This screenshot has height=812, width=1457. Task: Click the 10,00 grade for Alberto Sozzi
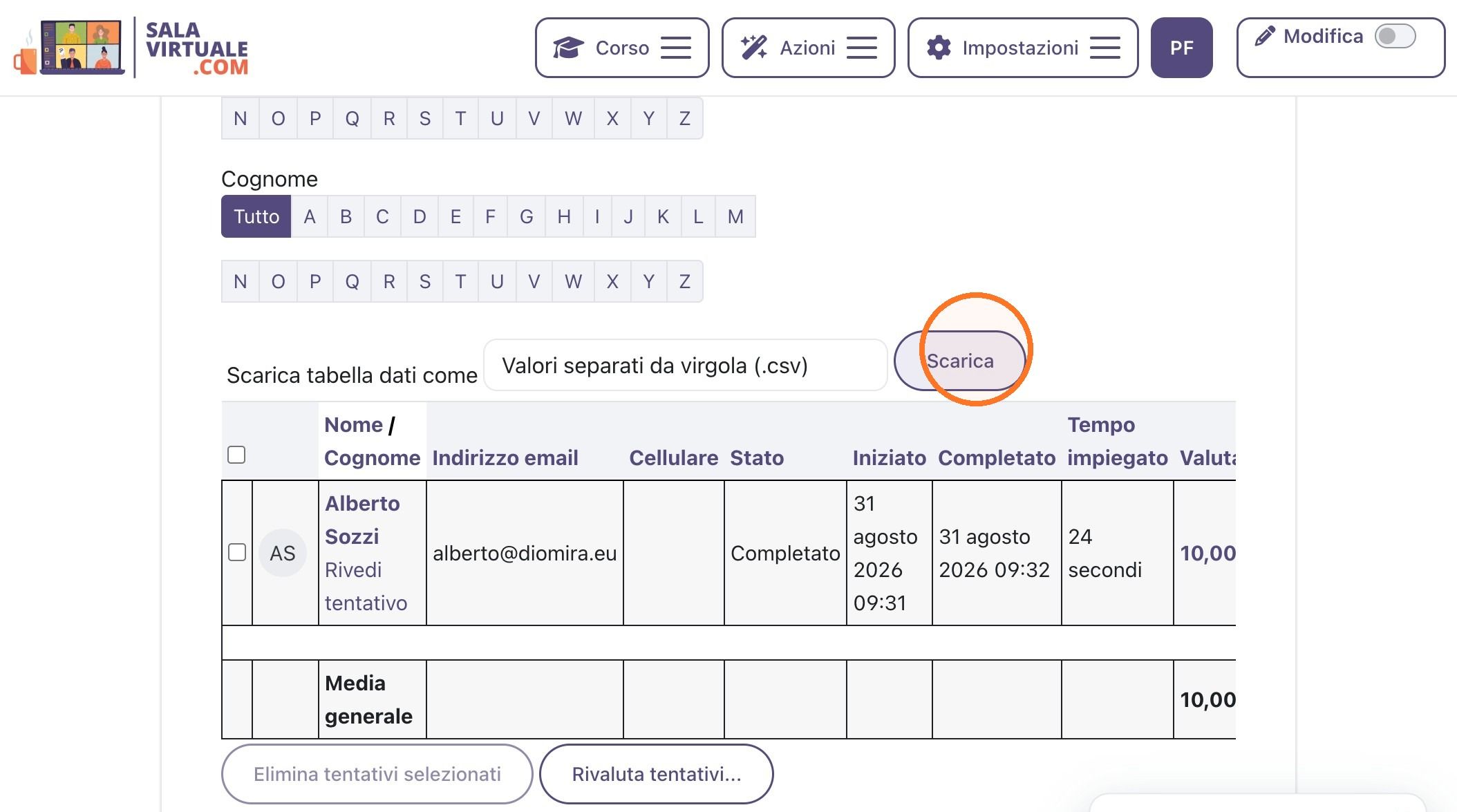[1207, 553]
